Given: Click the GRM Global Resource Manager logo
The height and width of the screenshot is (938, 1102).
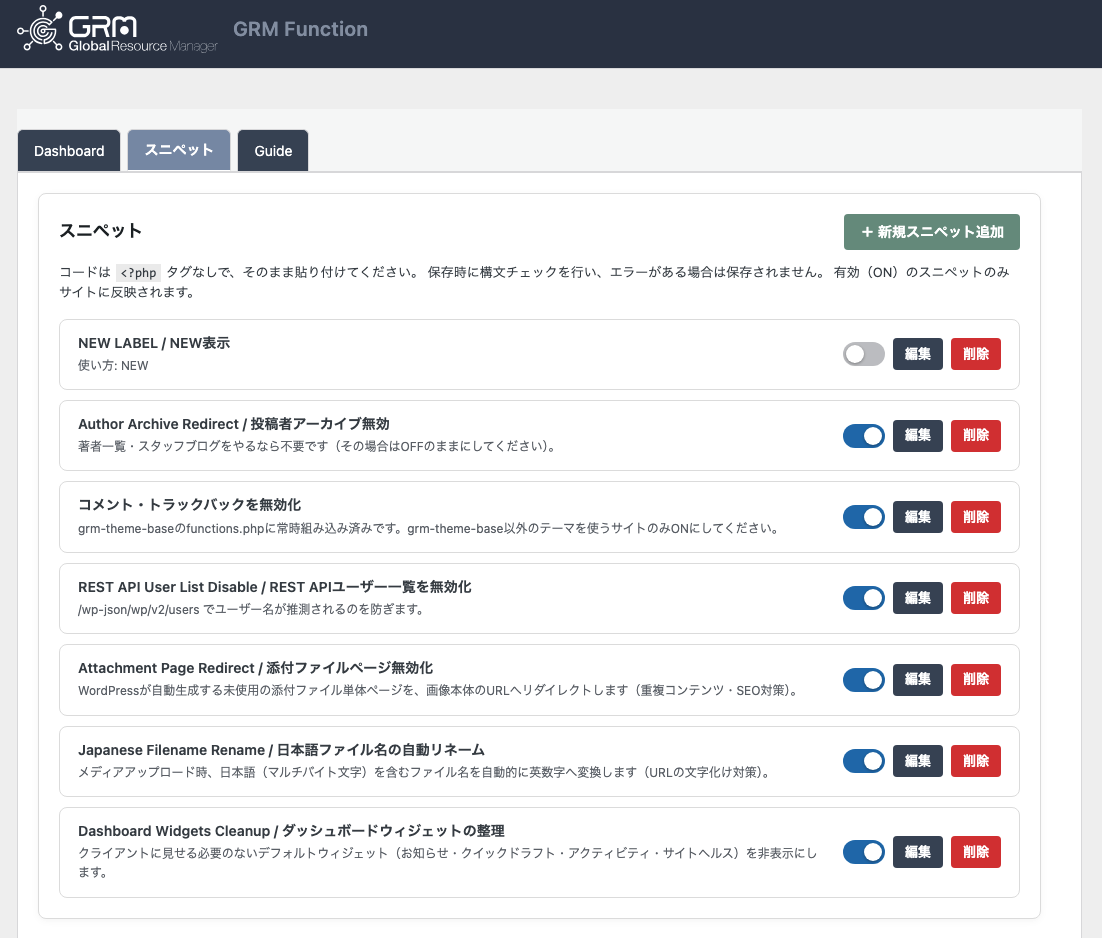Looking at the screenshot, I should (x=117, y=30).
